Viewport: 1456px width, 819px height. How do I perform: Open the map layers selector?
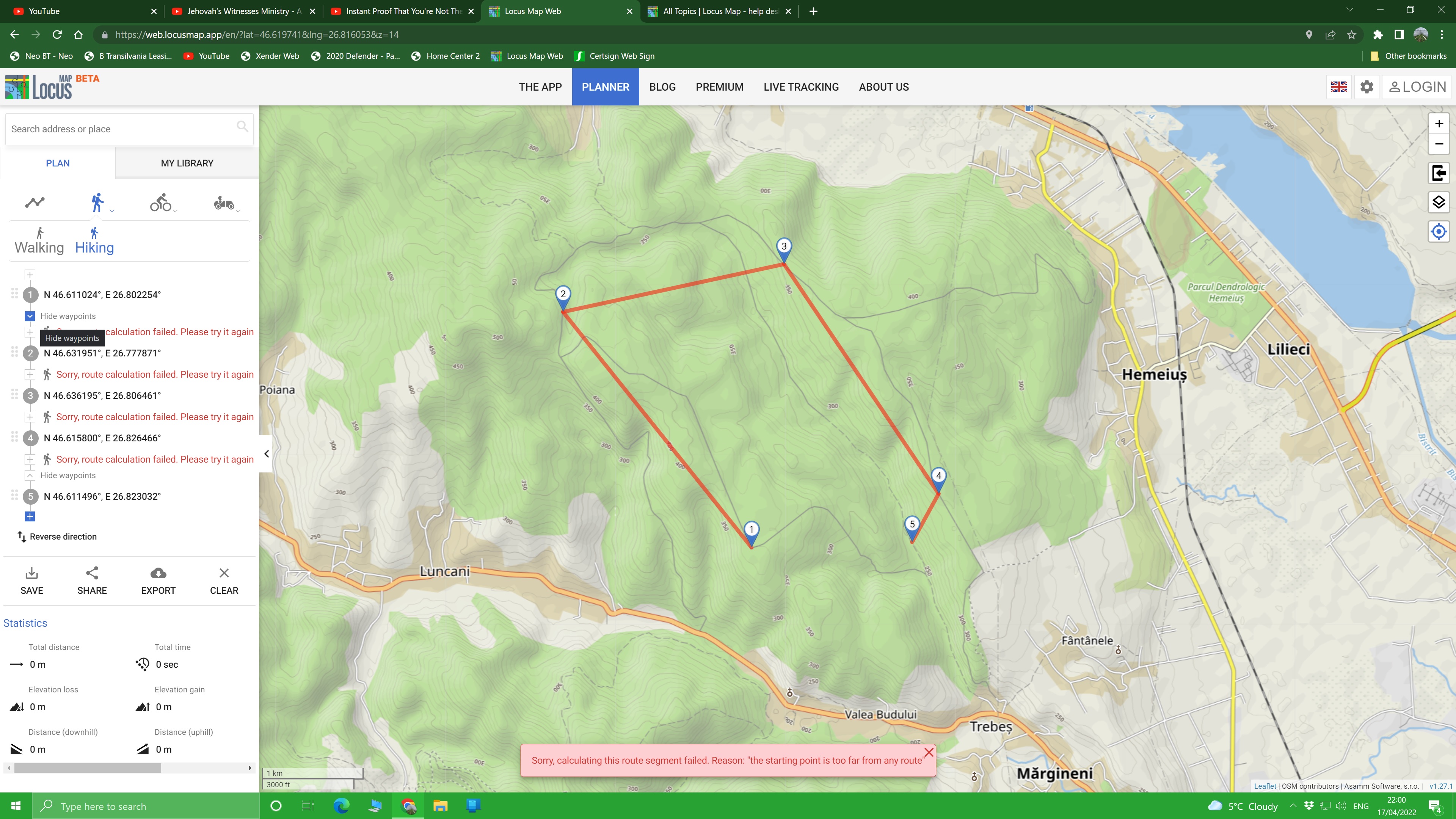1439,202
